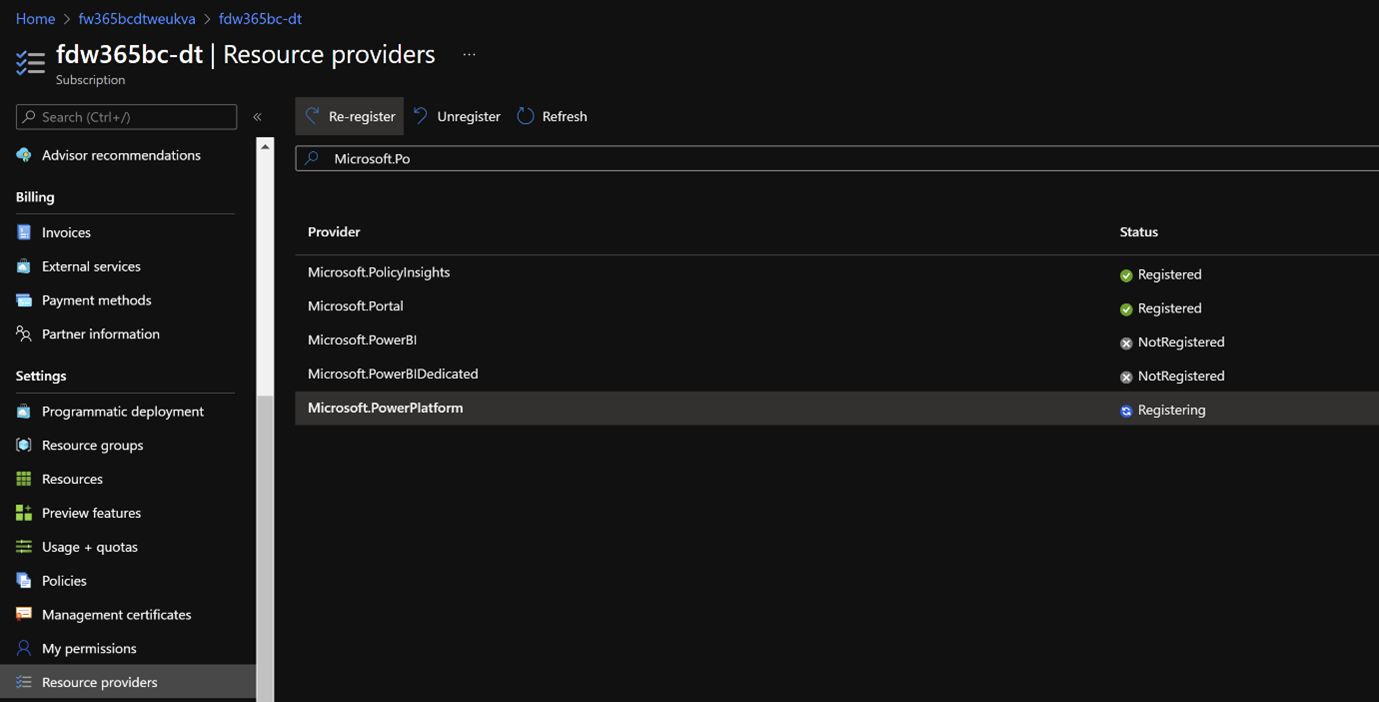
Task: Click the Resource groups icon
Action: pos(24,445)
